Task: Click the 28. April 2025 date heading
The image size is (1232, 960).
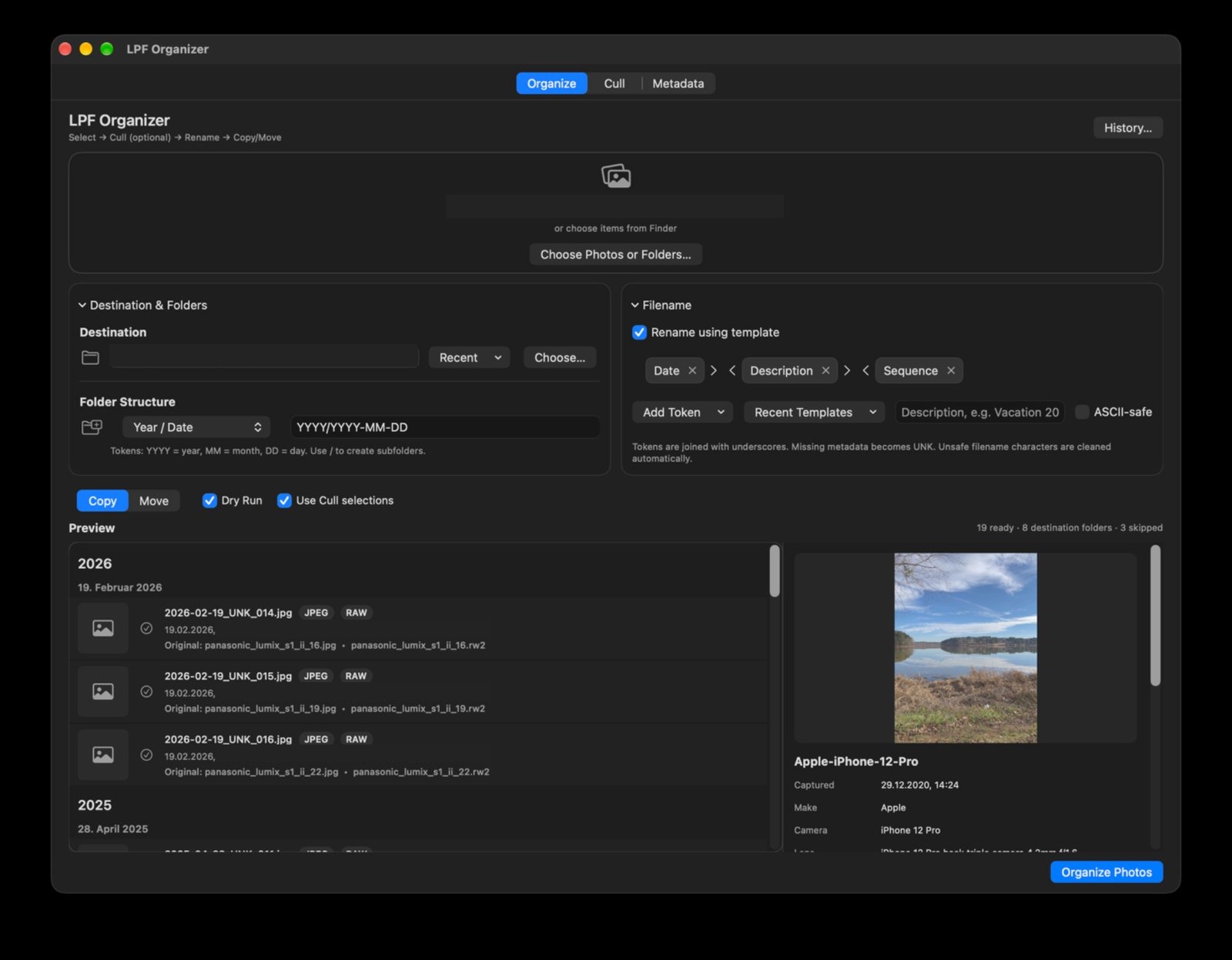Action: click(112, 829)
